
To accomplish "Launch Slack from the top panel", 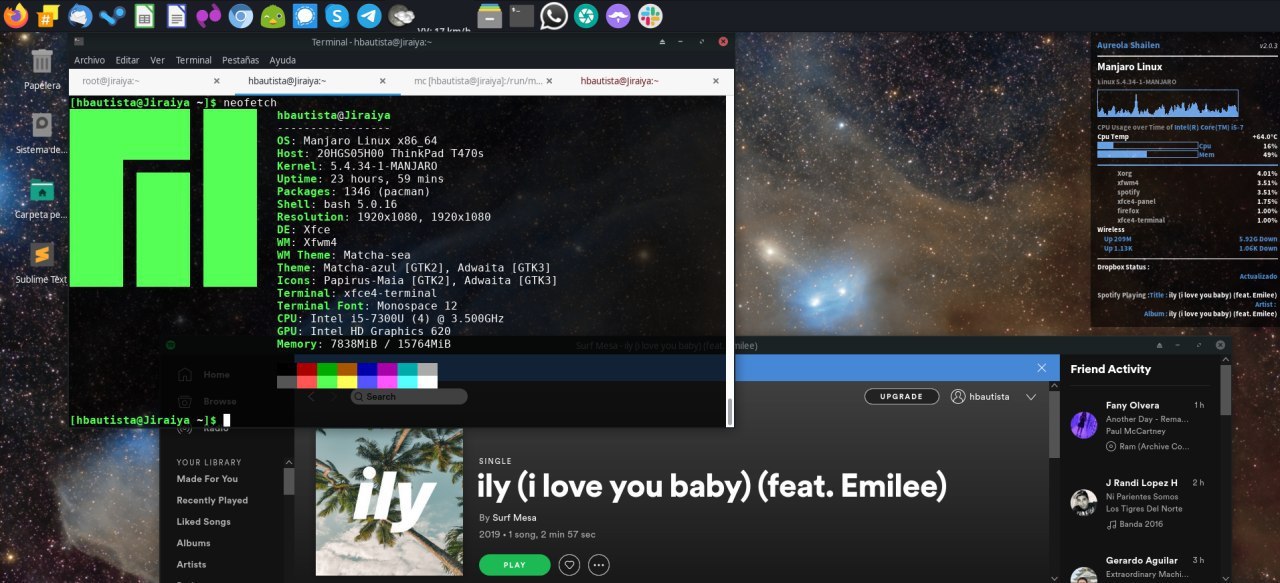I will 650,15.
